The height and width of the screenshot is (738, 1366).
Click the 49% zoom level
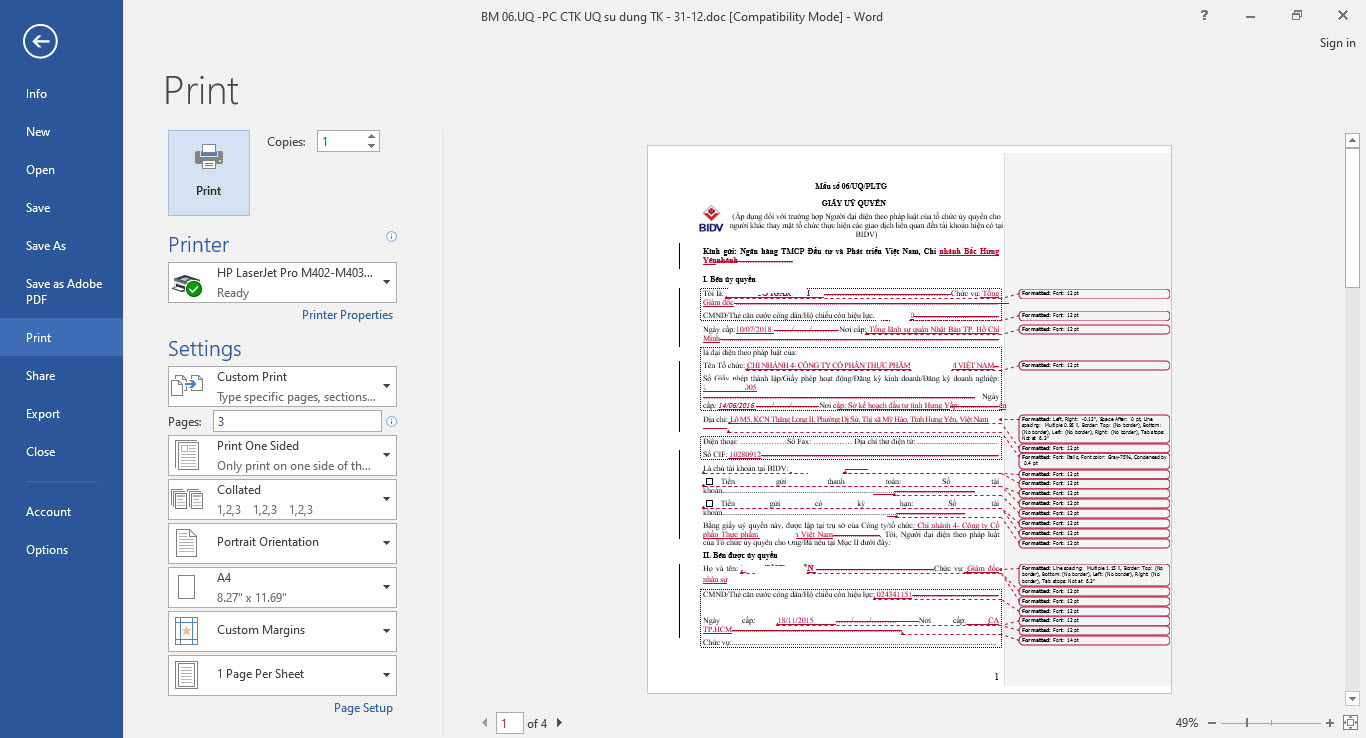click(x=1187, y=723)
